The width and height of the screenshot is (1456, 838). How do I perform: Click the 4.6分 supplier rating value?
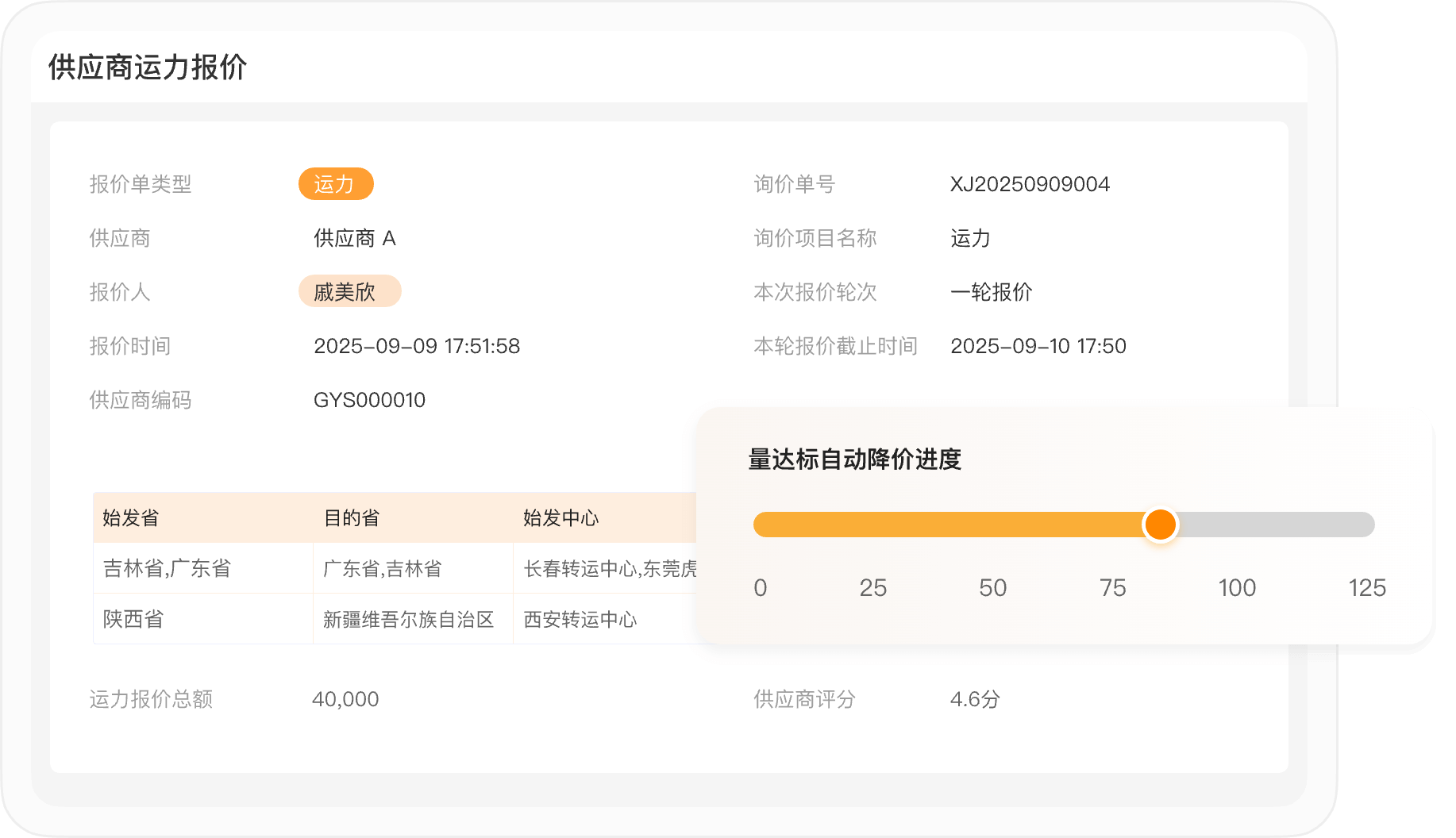[x=975, y=699]
